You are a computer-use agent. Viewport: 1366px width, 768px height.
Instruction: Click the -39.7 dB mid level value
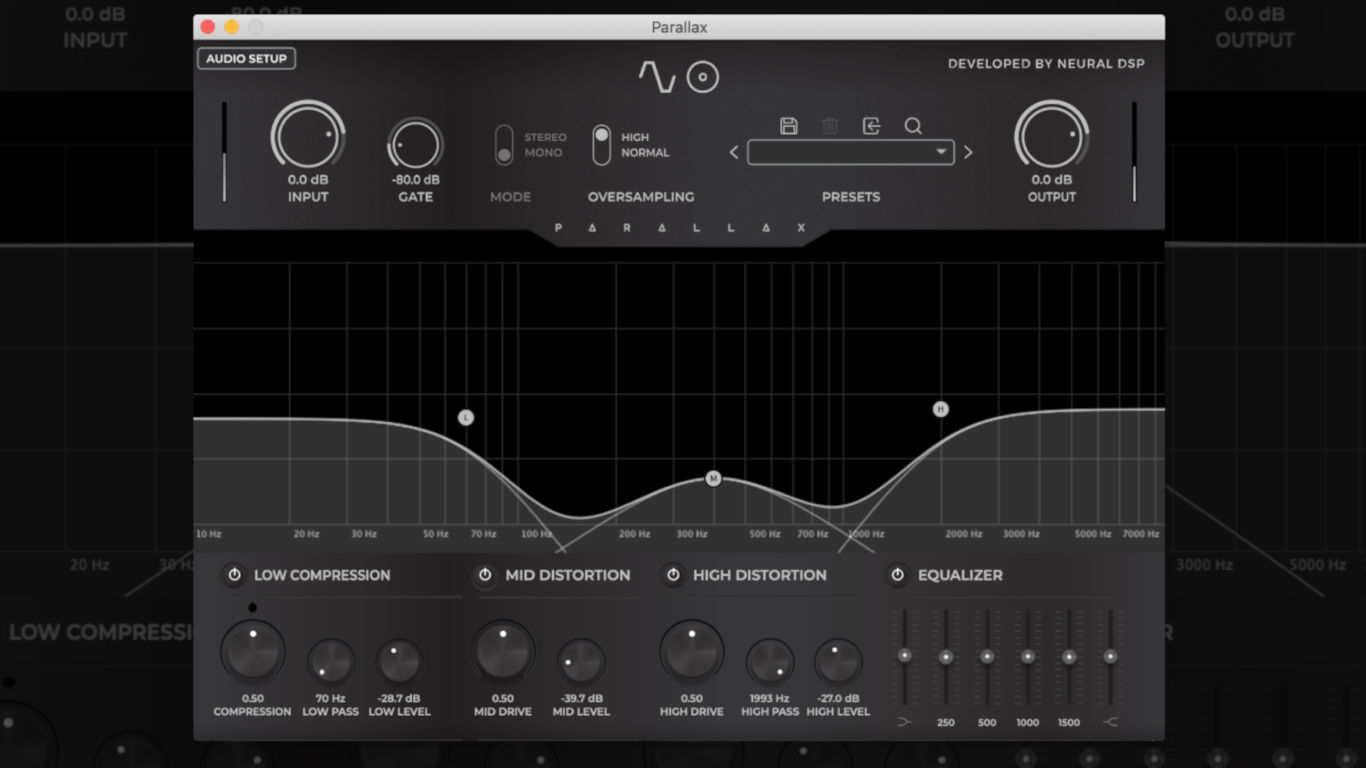(x=581, y=698)
